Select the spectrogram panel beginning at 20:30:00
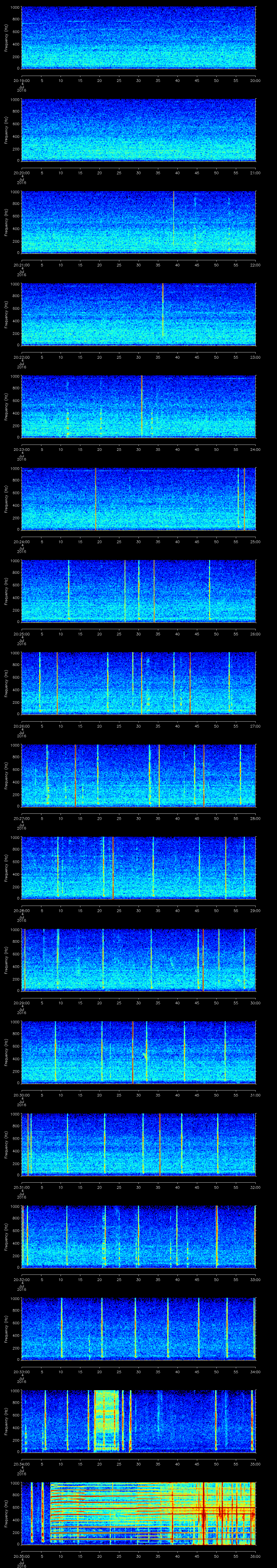Viewport: 277px width, 1568px height. [138, 1052]
